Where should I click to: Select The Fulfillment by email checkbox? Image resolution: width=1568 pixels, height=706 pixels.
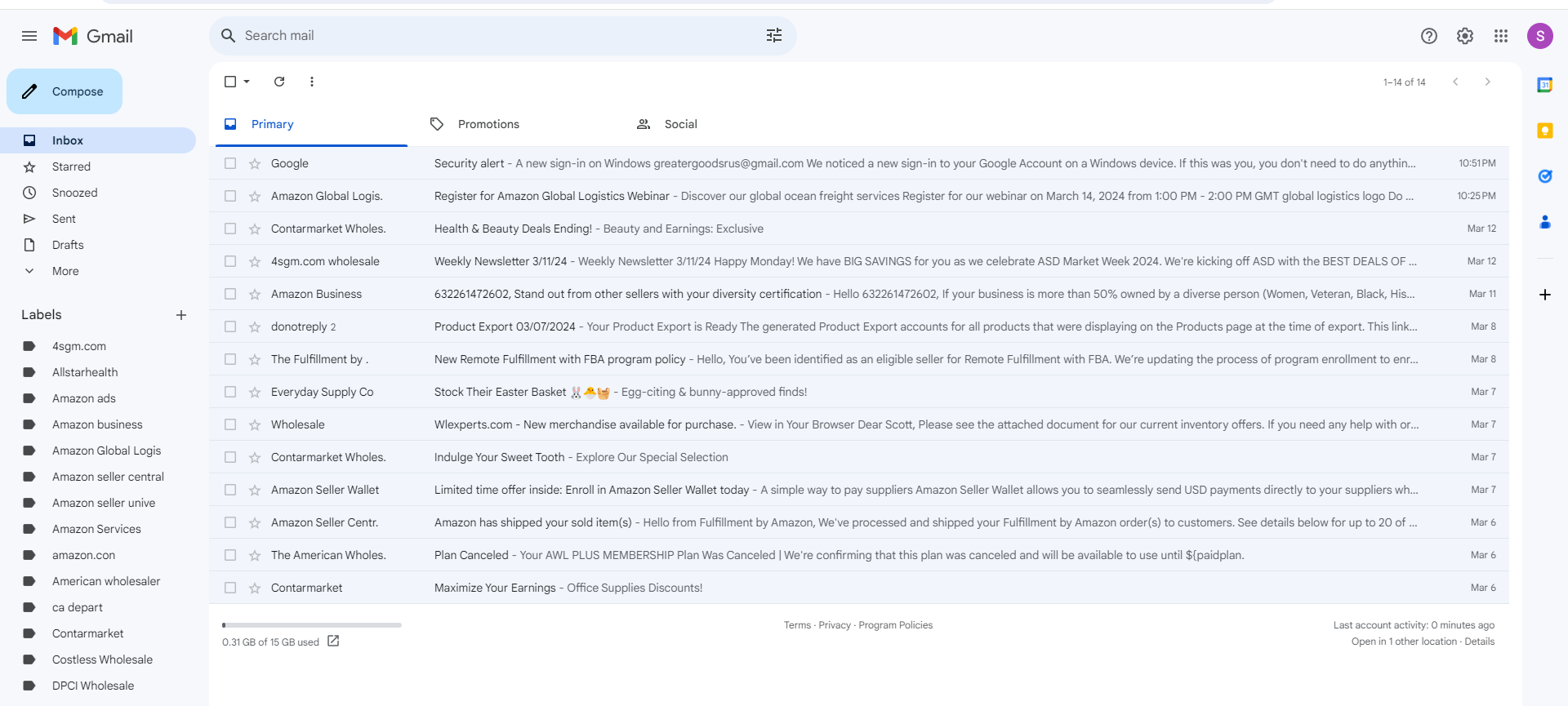click(230, 359)
